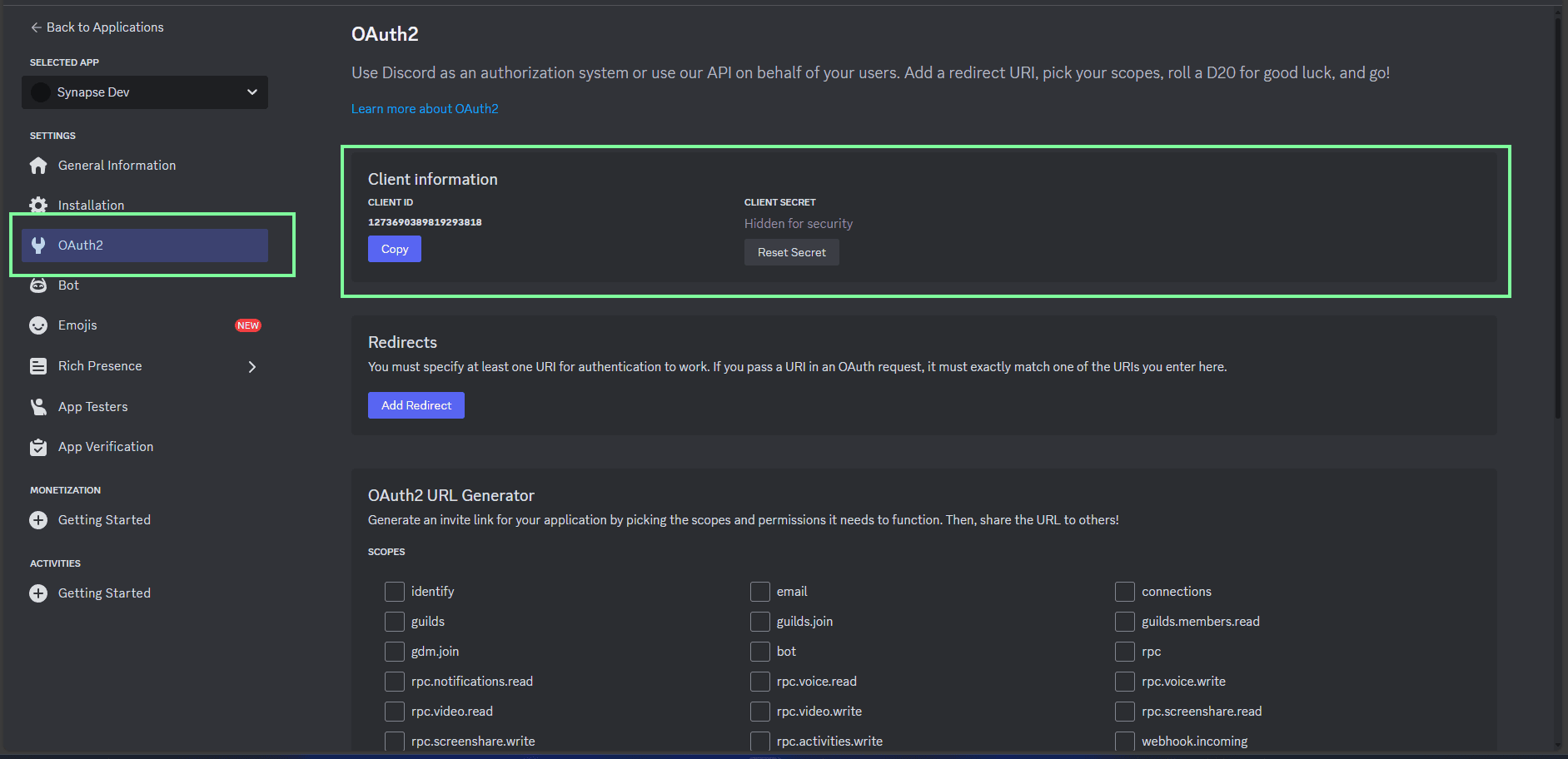1568x759 pixels.
Task: Click the Bot robot icon
Action: [x=38, y=285]
